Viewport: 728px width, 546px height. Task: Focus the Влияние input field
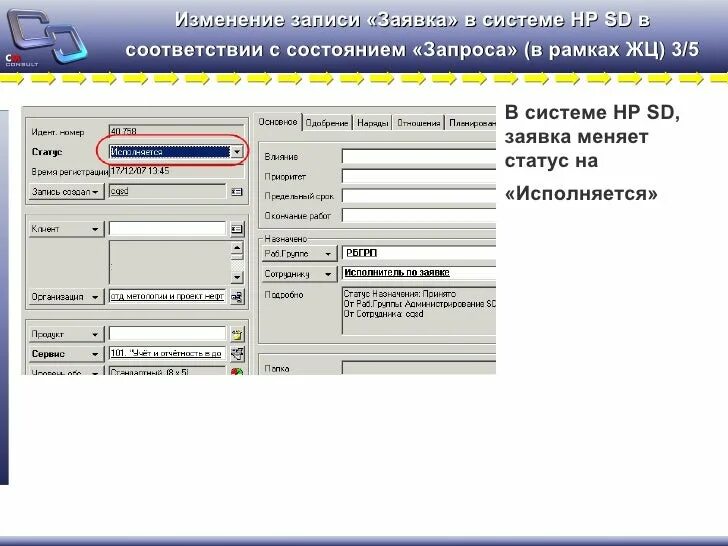(419, 156)
